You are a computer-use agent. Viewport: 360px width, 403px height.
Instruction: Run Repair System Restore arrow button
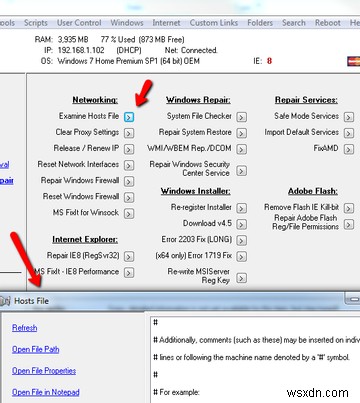tap(241, 133)
